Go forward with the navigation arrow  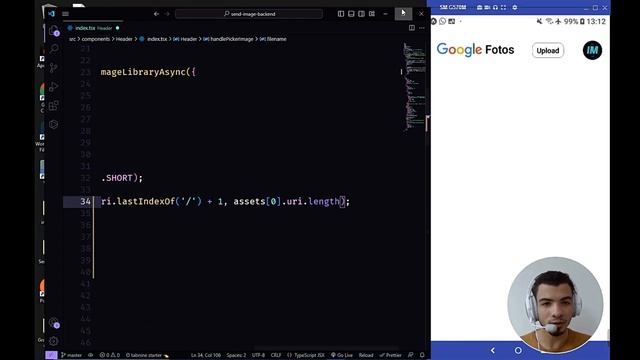point(167,14)
